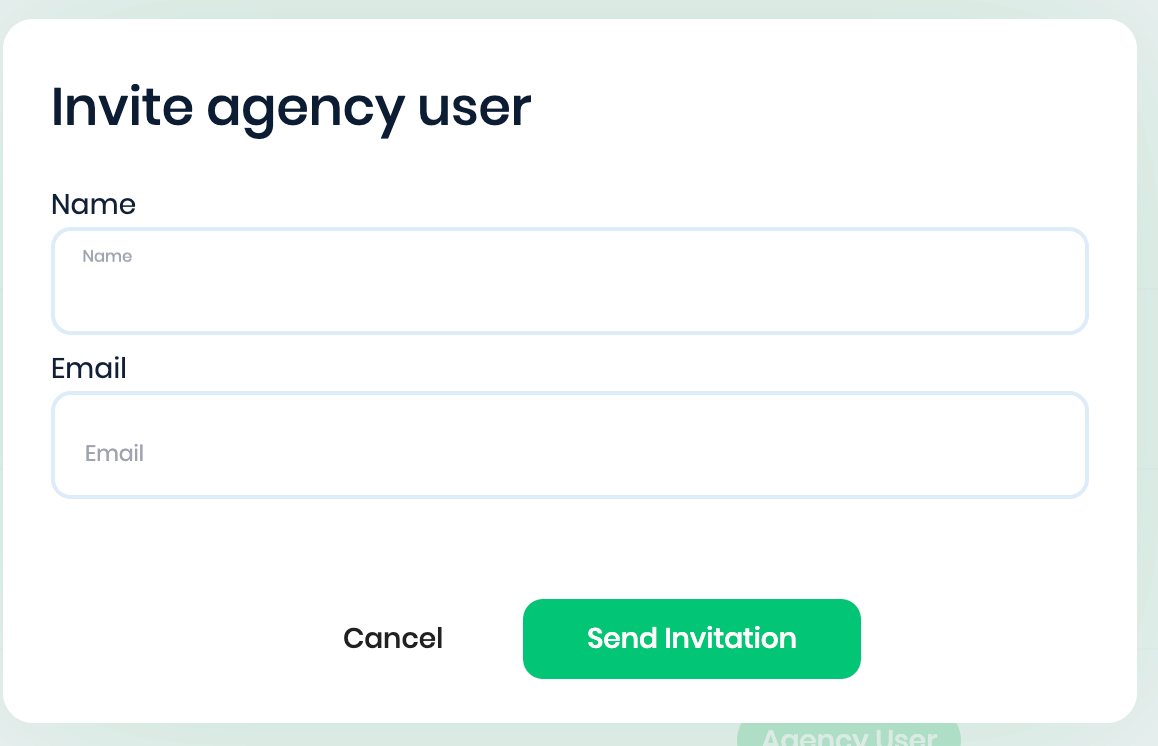Click the word 'user' in the dialog title

coord(473,107)
